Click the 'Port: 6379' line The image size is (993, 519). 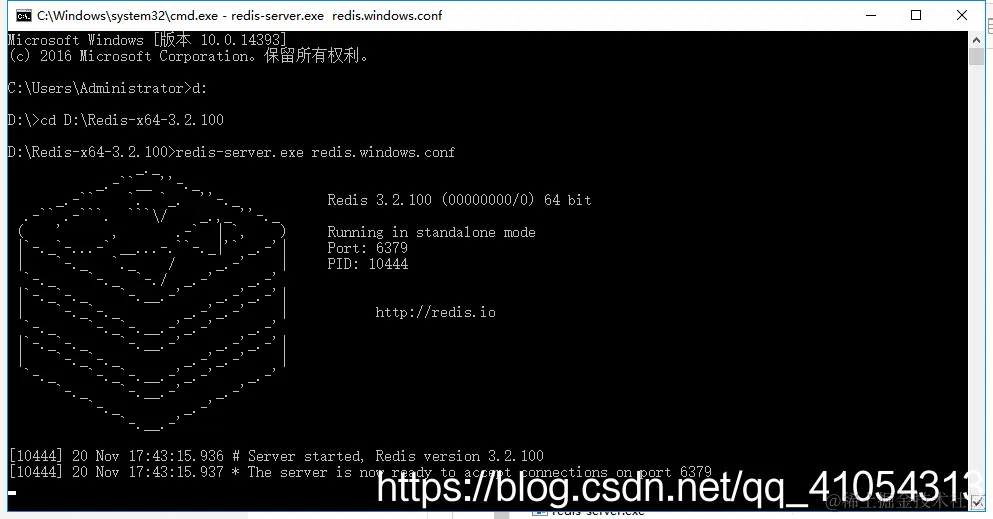click(367, 248)
